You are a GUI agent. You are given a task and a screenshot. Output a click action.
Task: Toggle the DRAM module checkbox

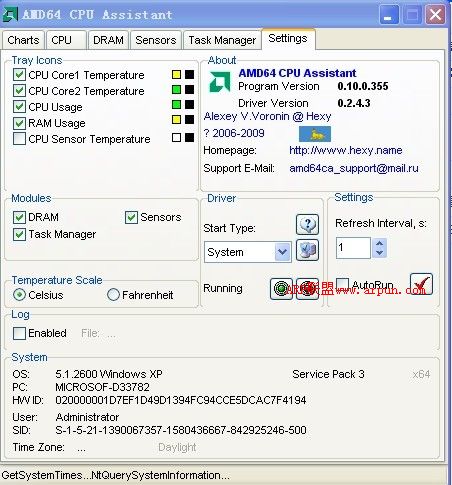(19, 217)
